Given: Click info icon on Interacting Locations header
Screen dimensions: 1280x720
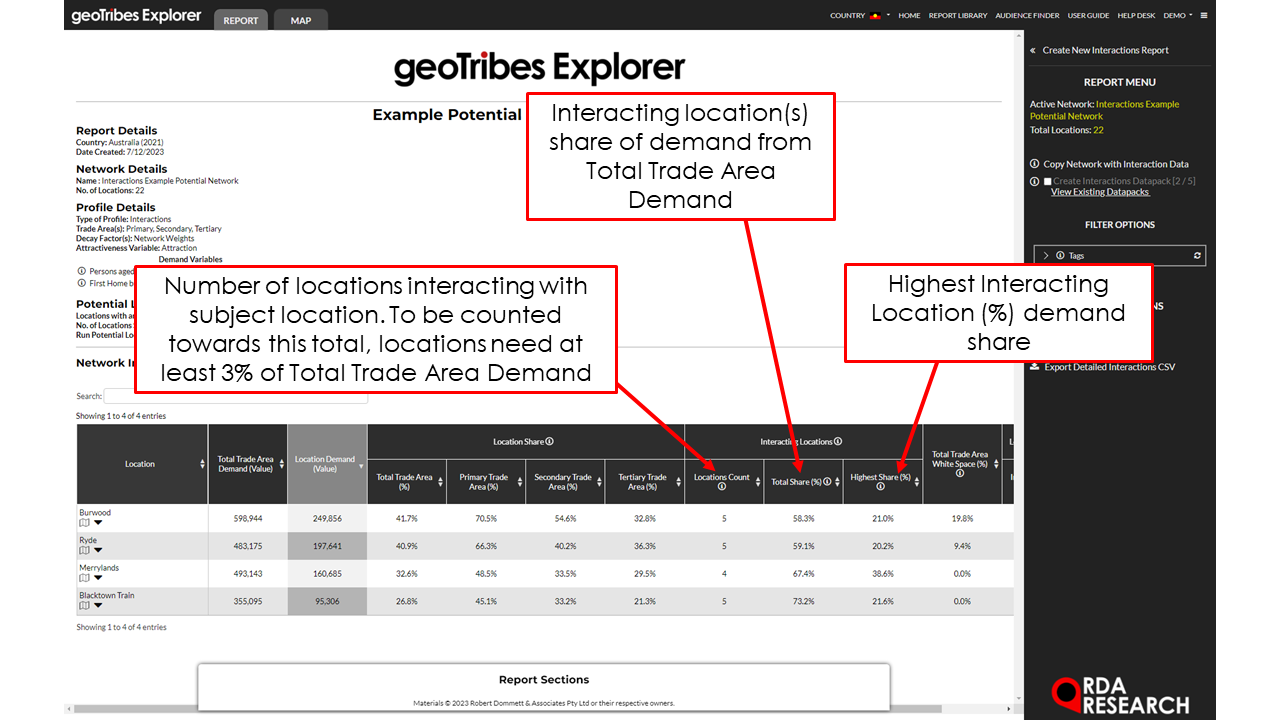Looking at the screenshot, I should (838, 441).
